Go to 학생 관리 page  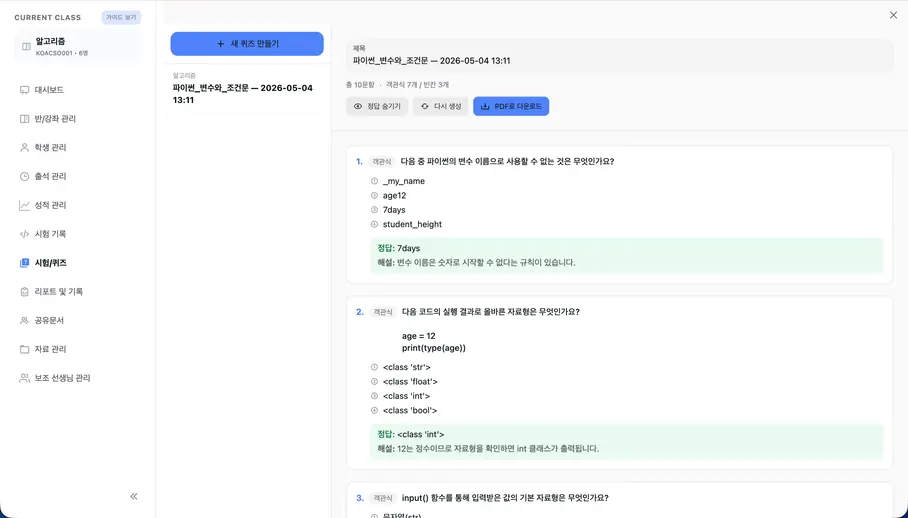[x=50, y=148]
